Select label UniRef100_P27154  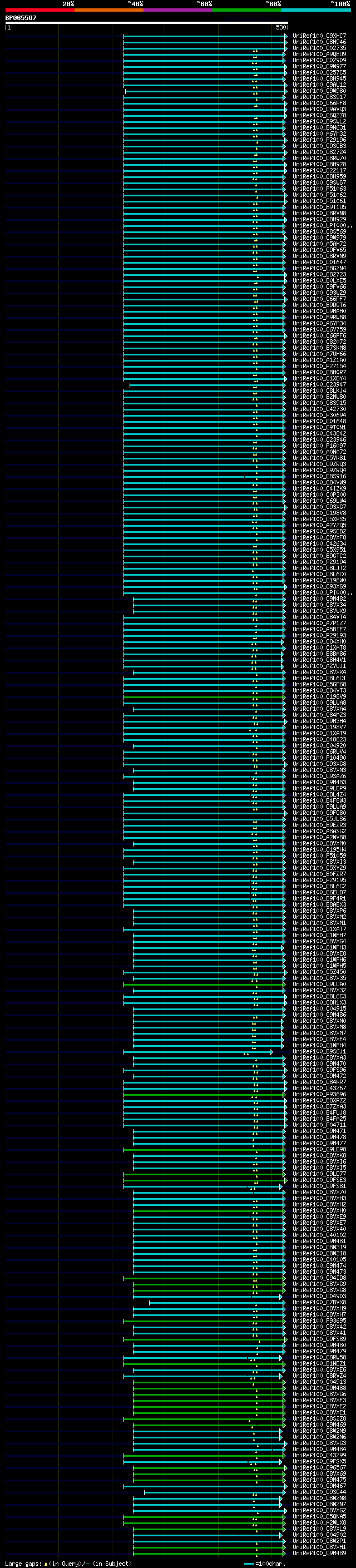[x=319, y=367]
